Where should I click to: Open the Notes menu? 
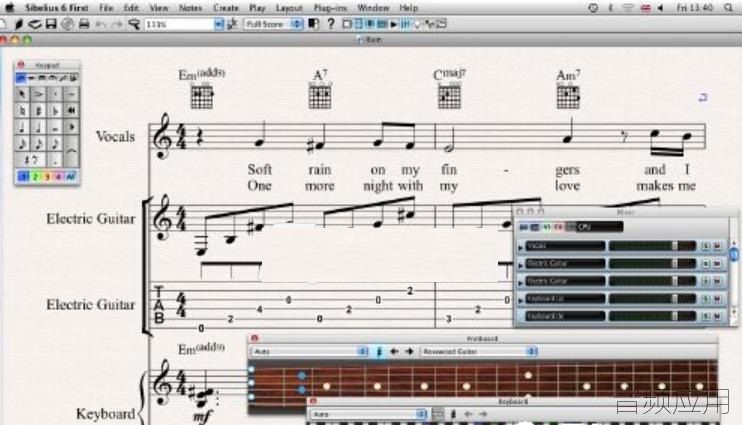click(190, 8)
